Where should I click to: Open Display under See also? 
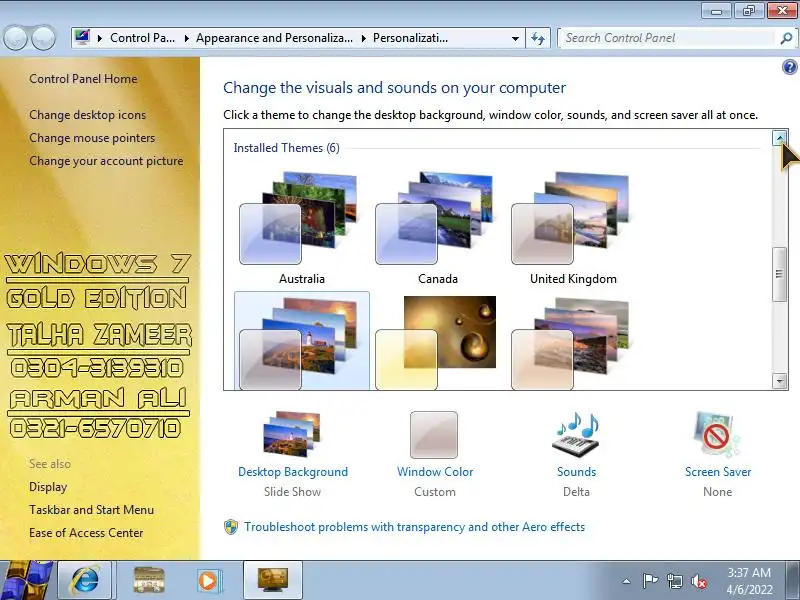(48, 487)
